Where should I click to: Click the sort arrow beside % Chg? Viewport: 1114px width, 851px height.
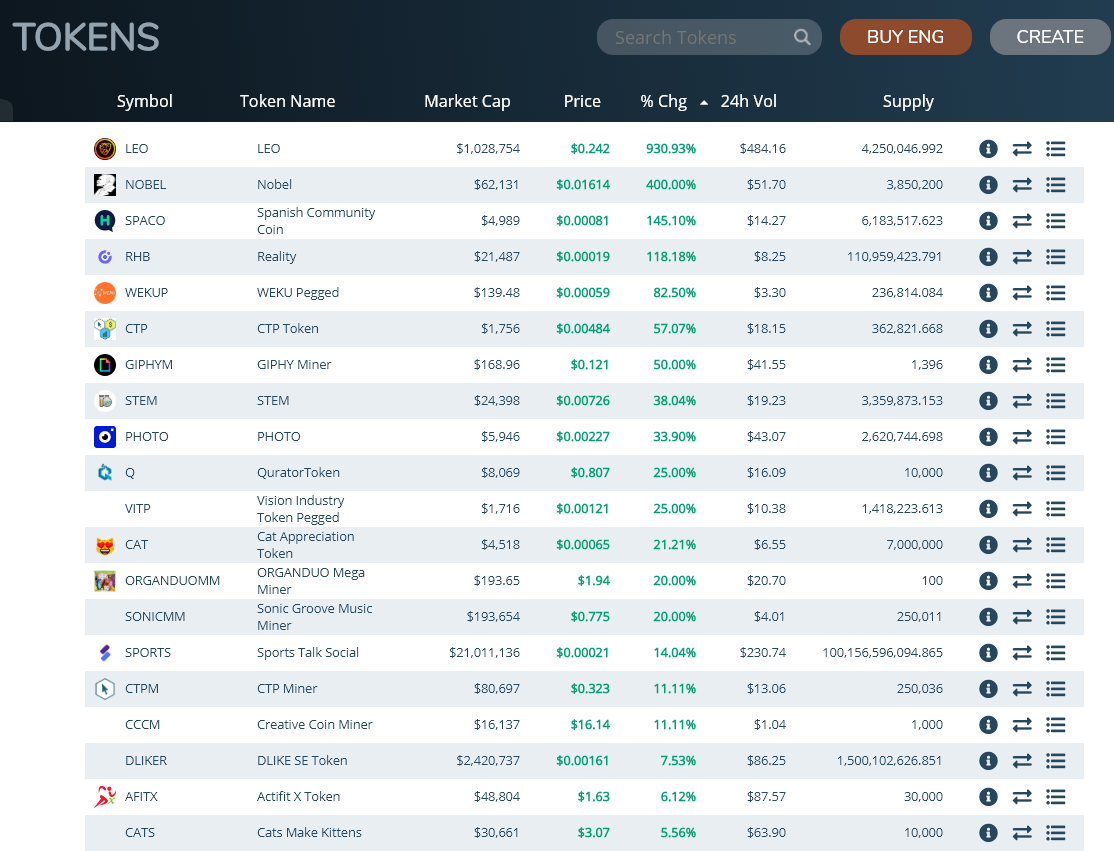click(703, 103)
